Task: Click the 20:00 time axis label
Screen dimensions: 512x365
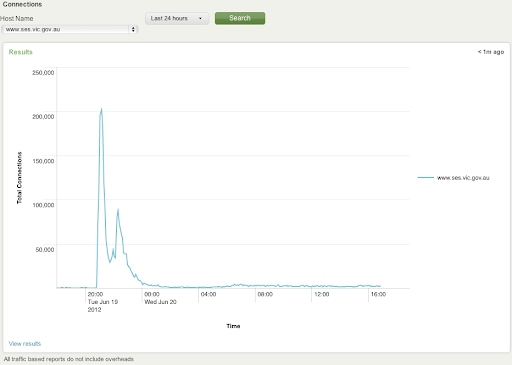Action: (95, 294)
